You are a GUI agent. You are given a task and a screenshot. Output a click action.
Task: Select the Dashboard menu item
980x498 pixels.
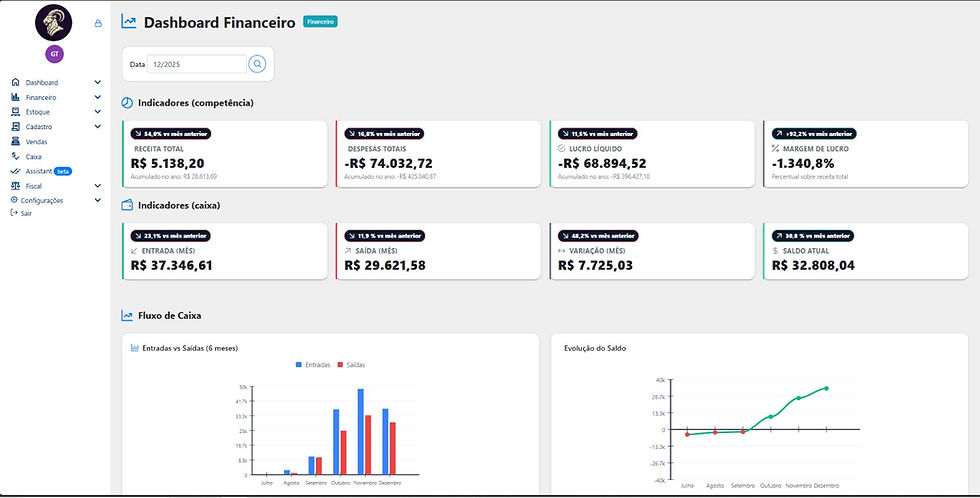click(42, 82)
